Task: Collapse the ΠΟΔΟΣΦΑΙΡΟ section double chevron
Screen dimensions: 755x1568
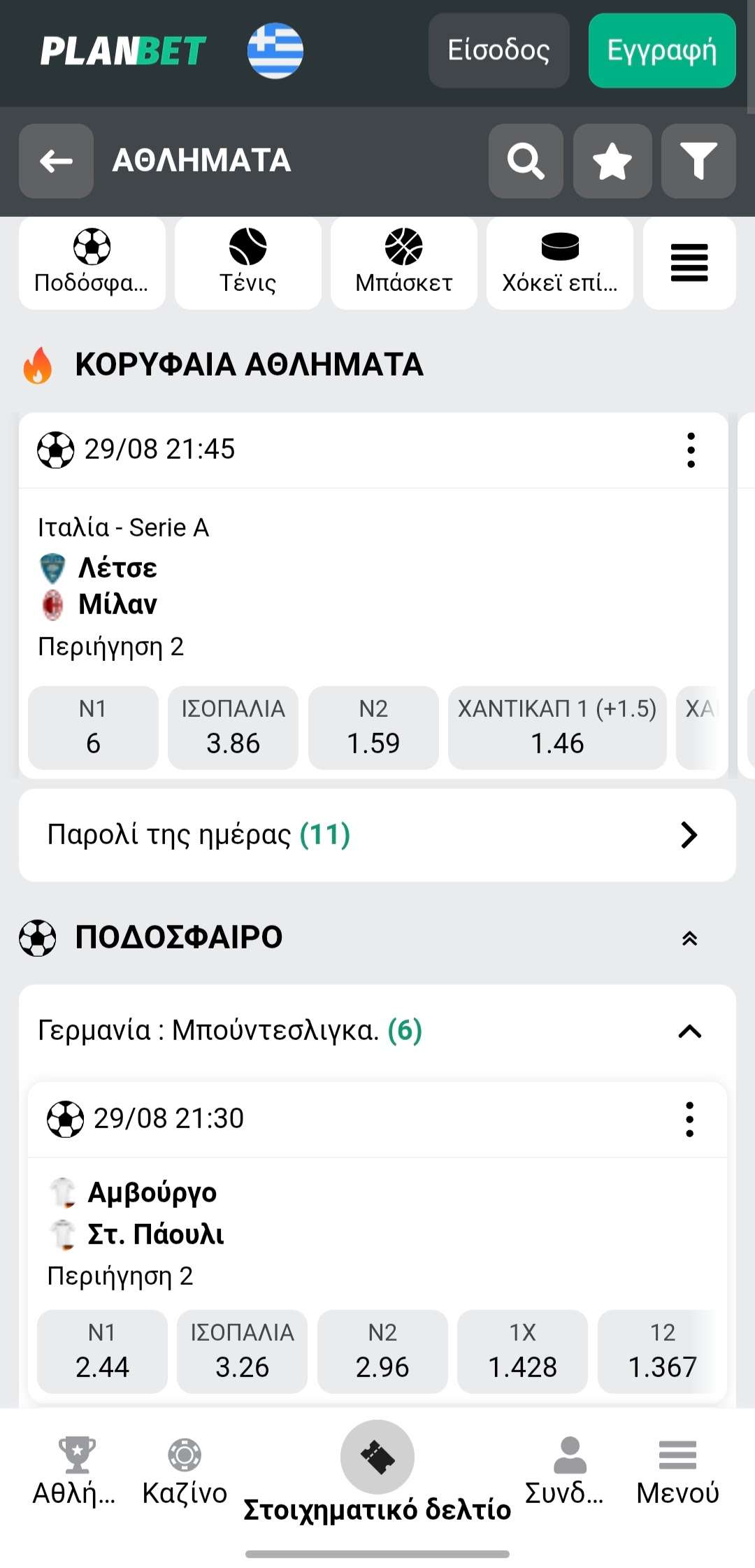Action: tap(689, 938)
